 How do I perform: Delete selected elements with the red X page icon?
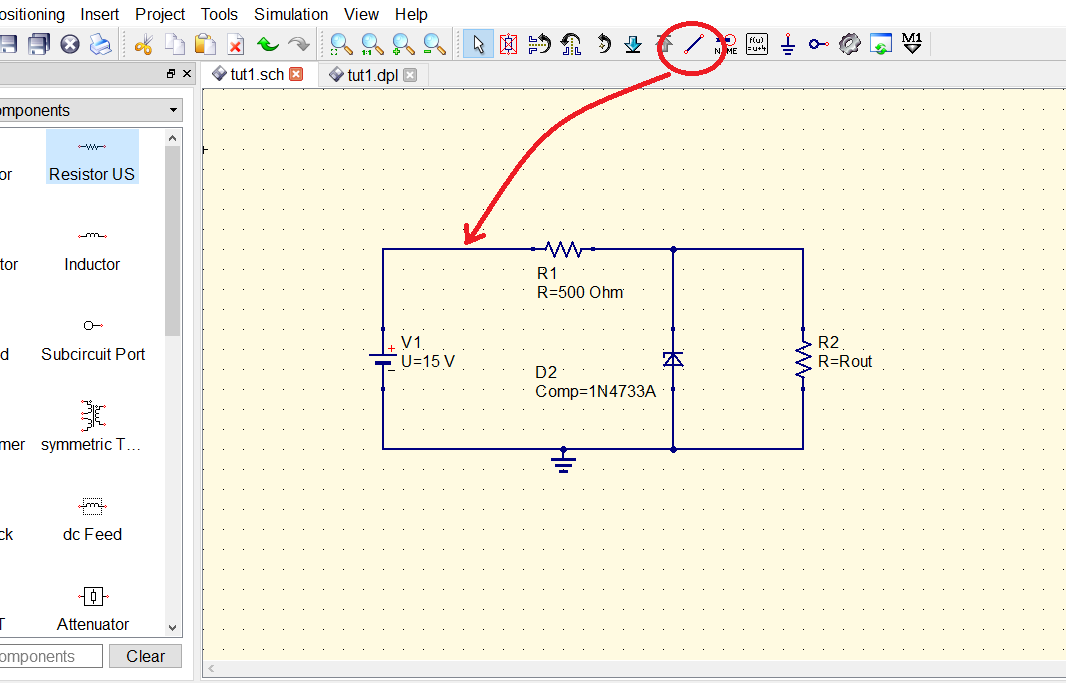click(235, 45)
